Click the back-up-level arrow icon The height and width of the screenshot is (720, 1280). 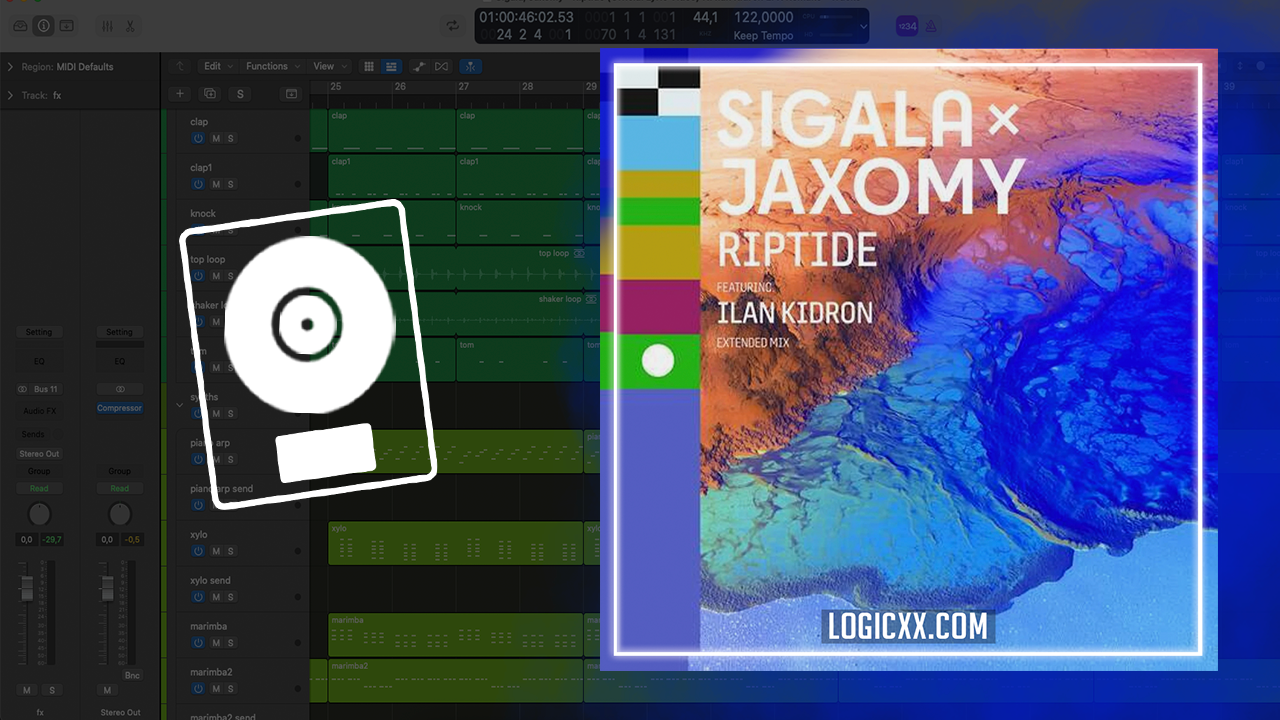180,66
